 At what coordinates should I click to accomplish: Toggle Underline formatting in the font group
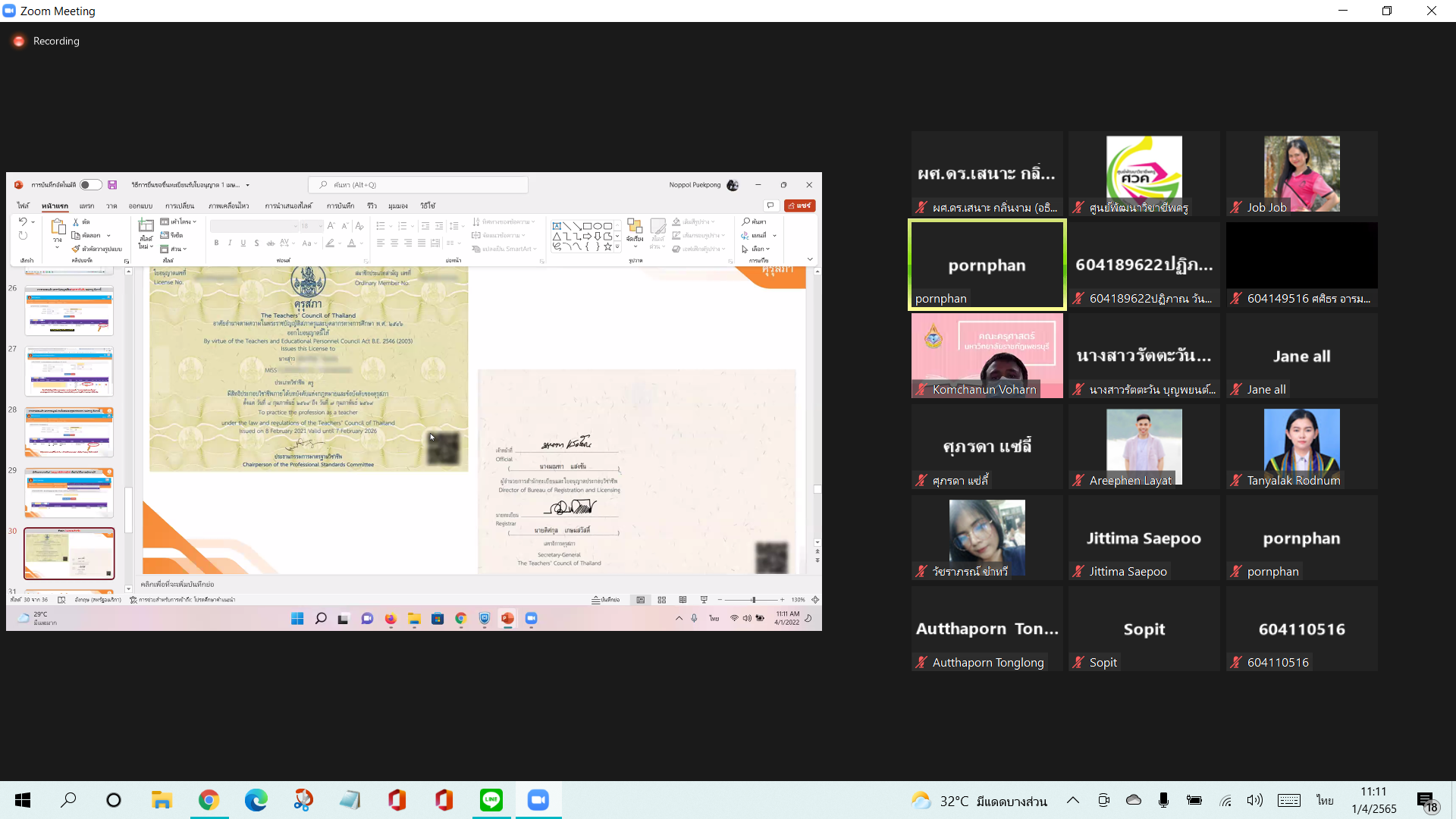click(243, 243)
